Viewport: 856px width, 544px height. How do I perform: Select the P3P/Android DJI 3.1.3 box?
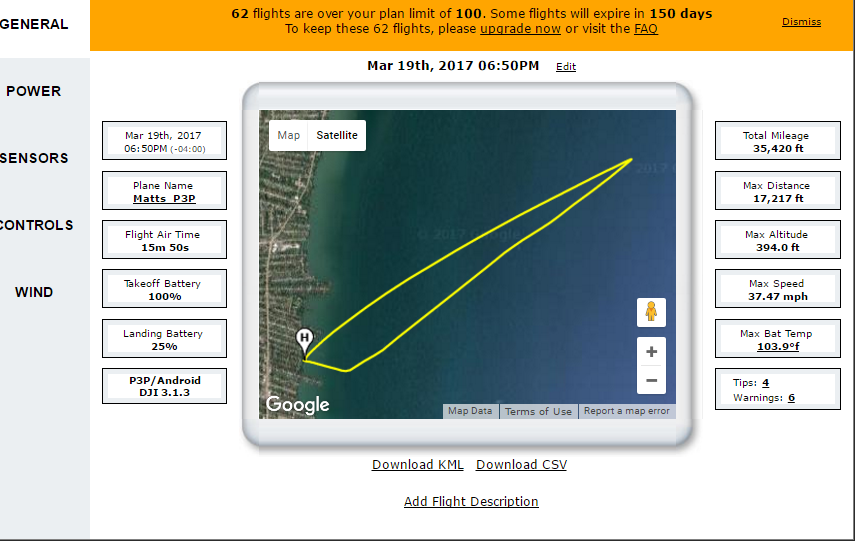pyautogui.click(x=164, y=386)
